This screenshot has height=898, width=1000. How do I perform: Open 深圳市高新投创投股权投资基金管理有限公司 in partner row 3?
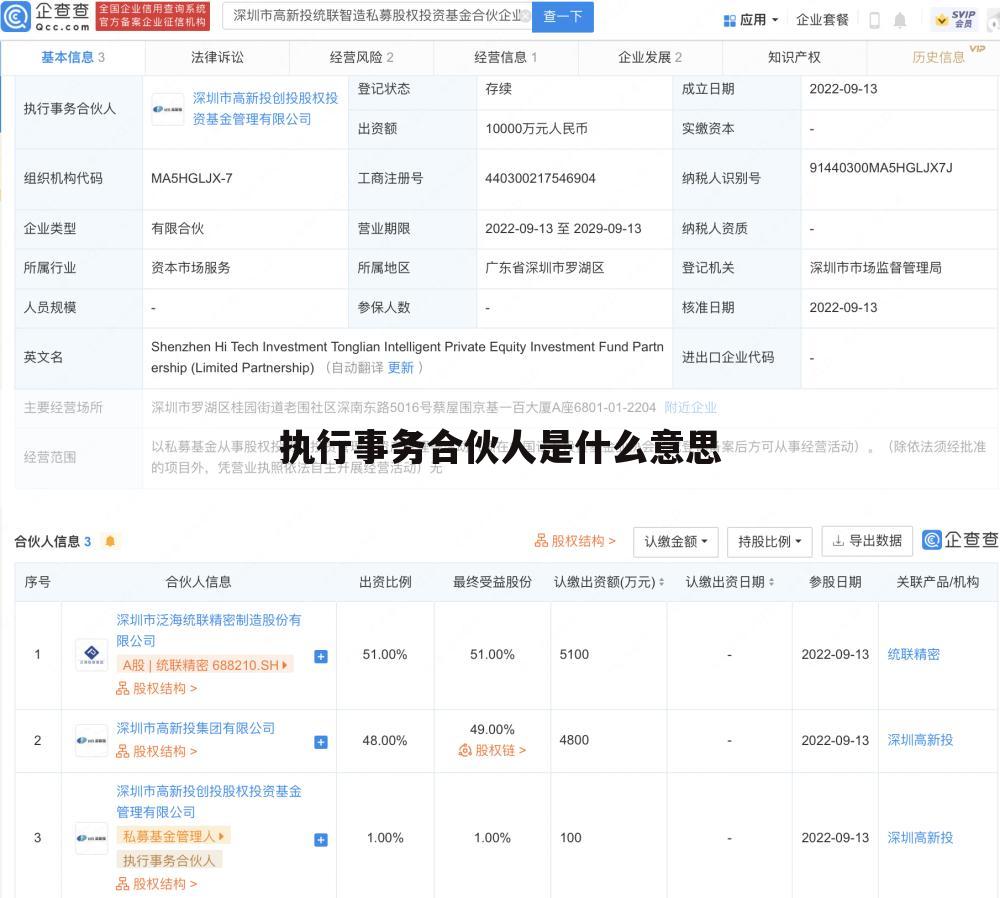[209, 802]
